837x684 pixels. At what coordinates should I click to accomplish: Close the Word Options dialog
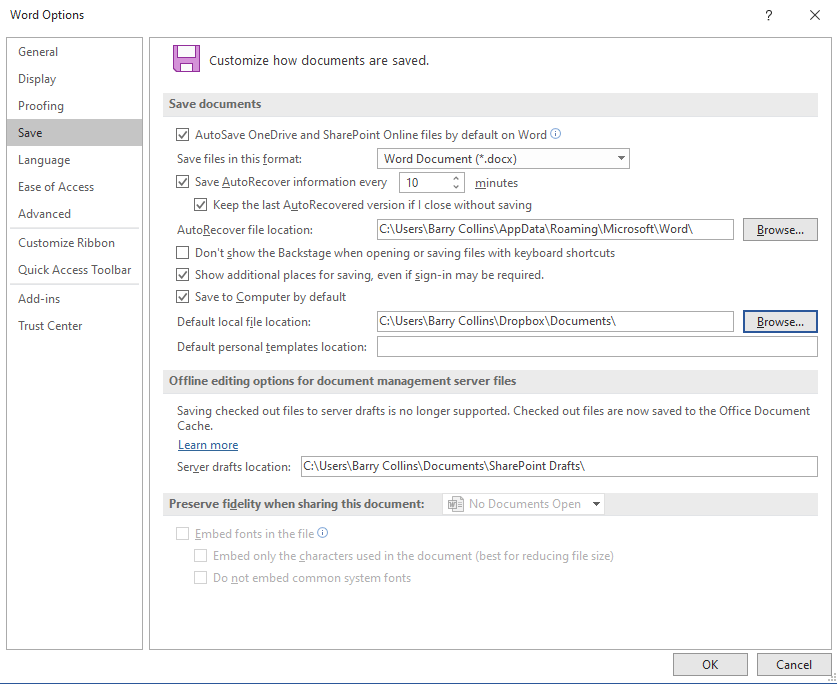(x=815, y=15)
